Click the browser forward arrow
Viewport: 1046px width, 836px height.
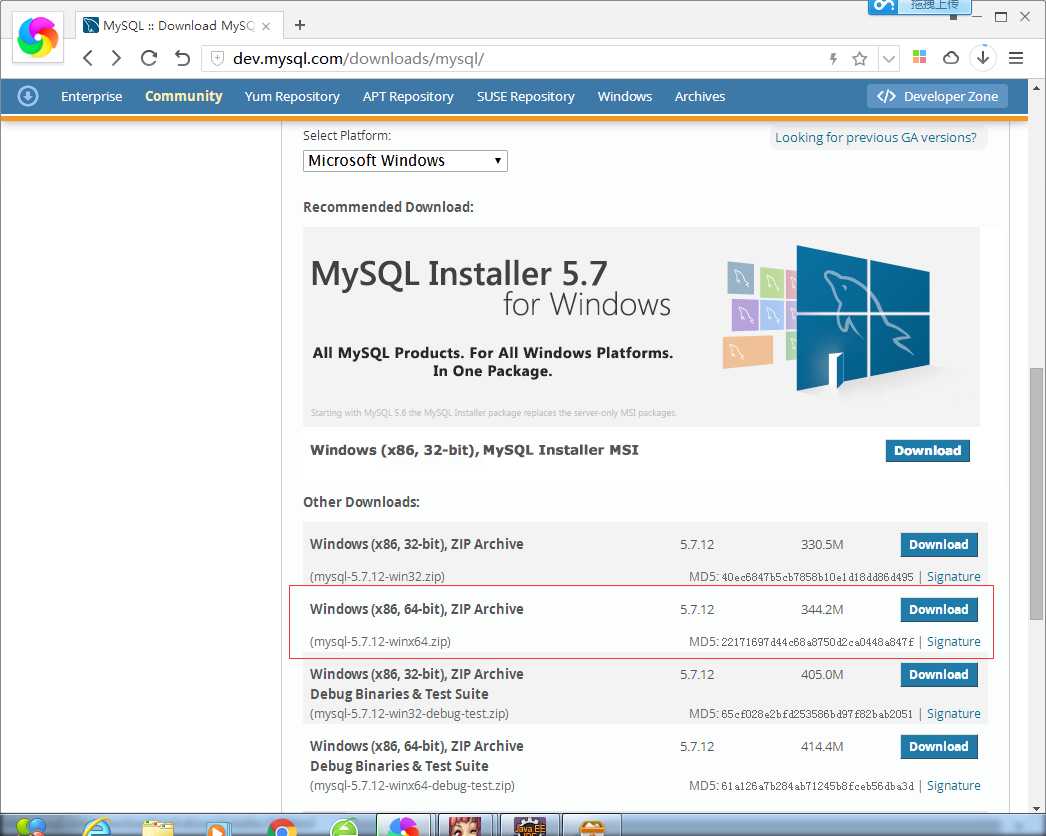[x=117, y=58]
